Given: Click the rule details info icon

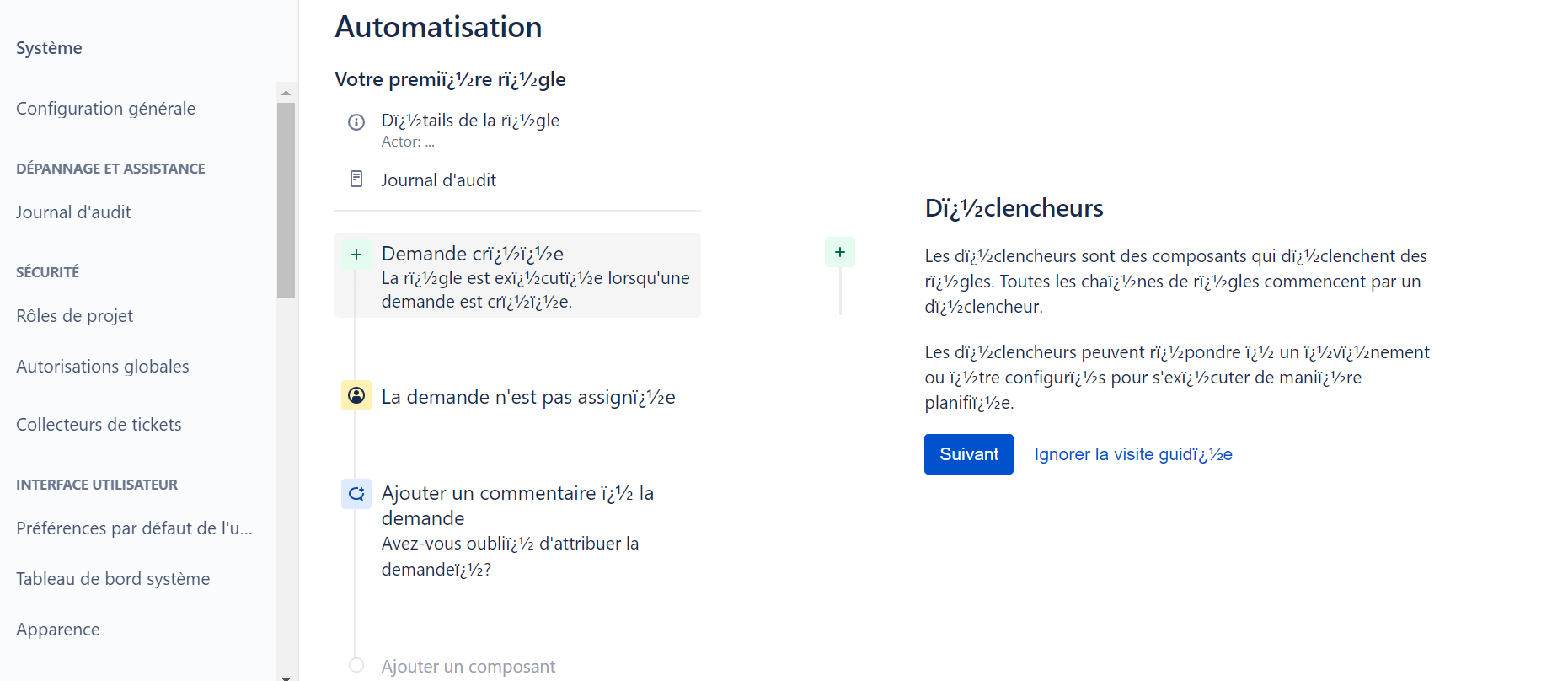Looking at the screenshot, I should 356,122.
